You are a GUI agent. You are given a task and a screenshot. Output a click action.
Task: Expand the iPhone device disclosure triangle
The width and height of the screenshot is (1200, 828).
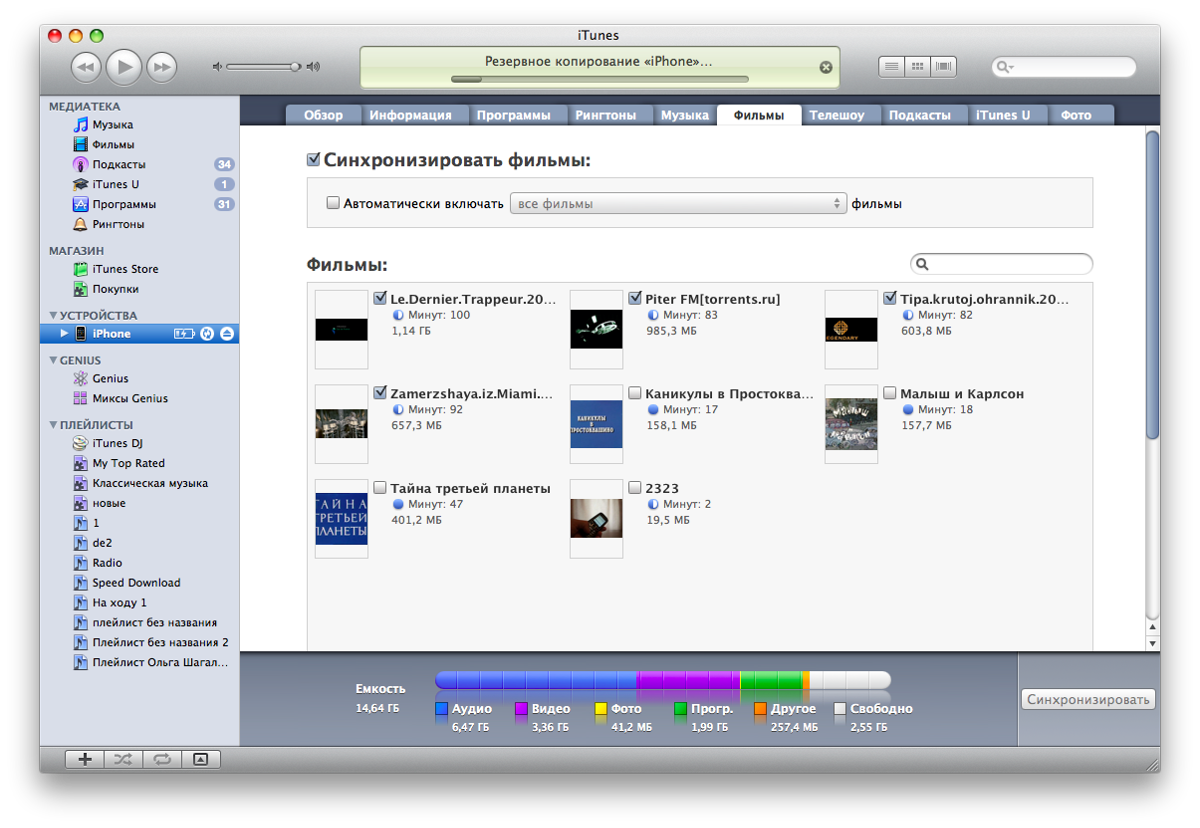65,334
